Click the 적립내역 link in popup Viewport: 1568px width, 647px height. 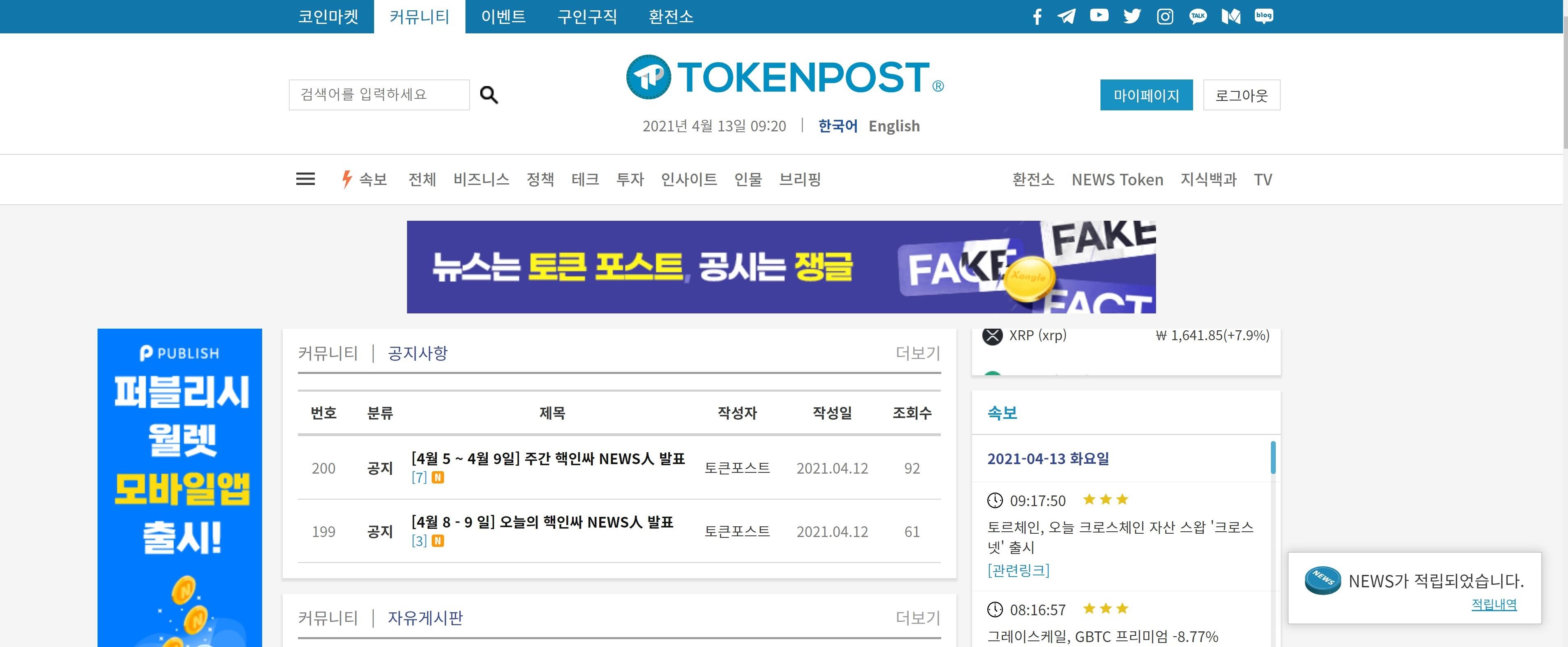tap(1494, 604)
